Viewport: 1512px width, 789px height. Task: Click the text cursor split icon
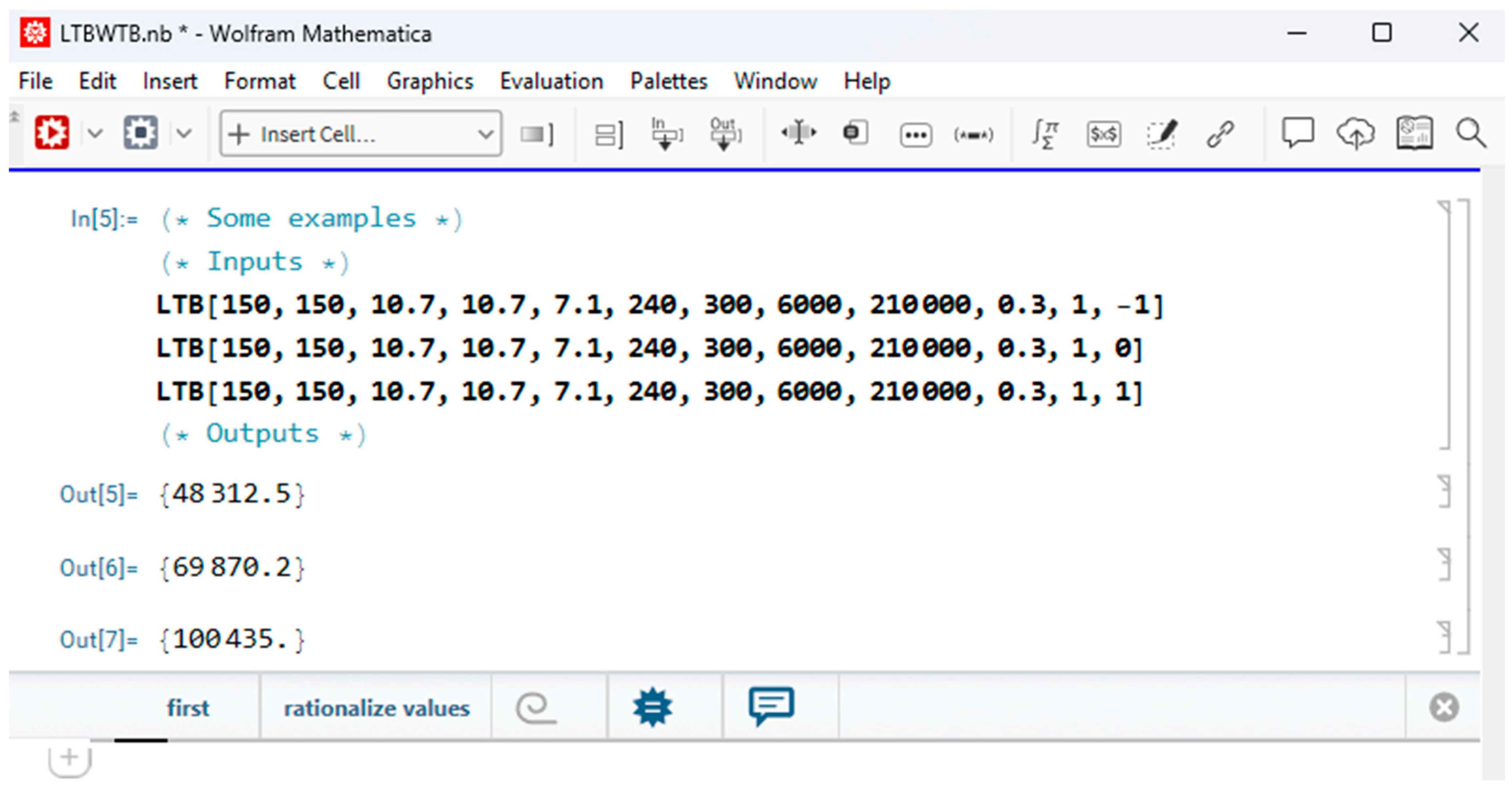[798, 133]
